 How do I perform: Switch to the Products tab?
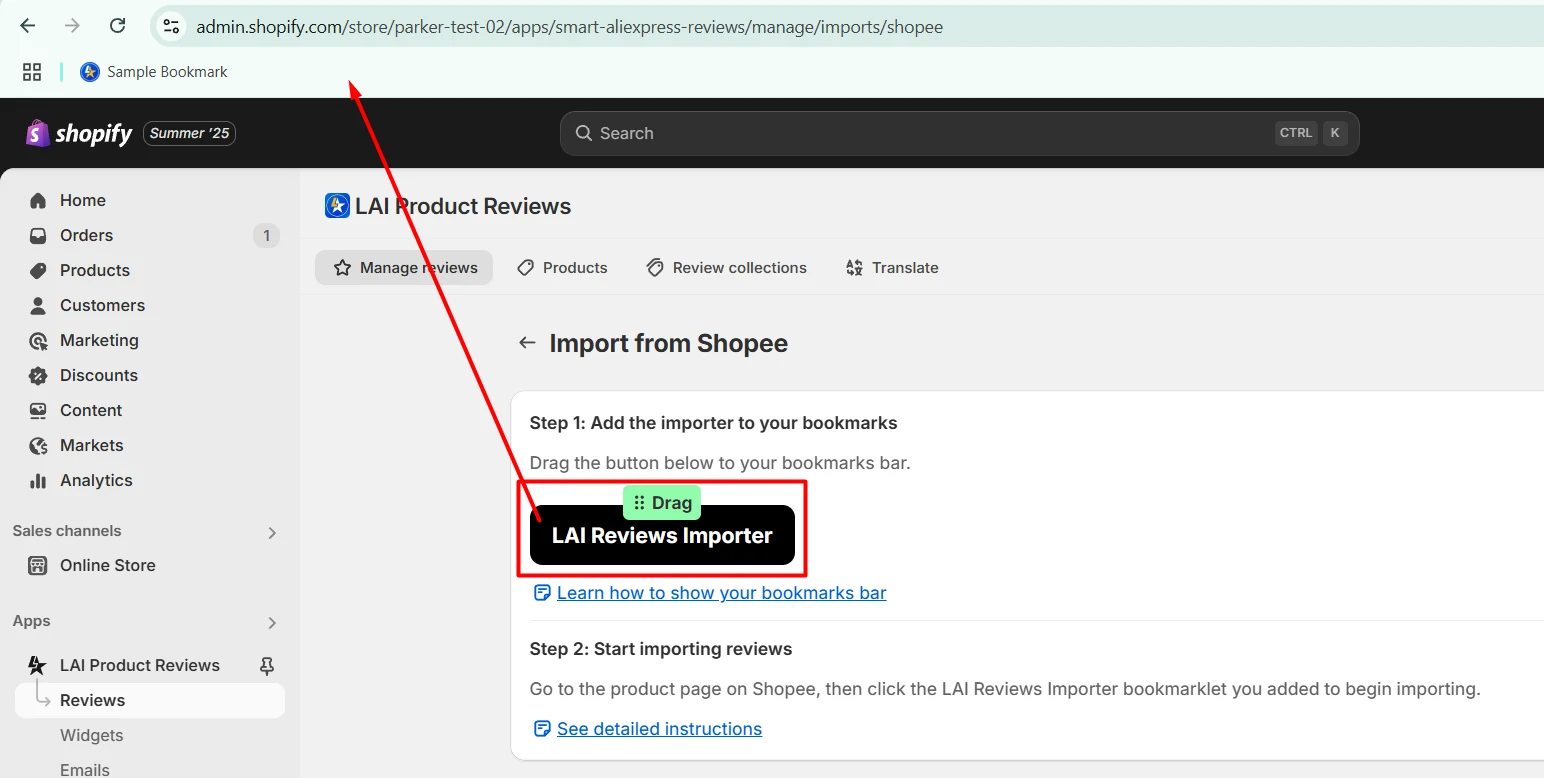[x=562, y=268]
